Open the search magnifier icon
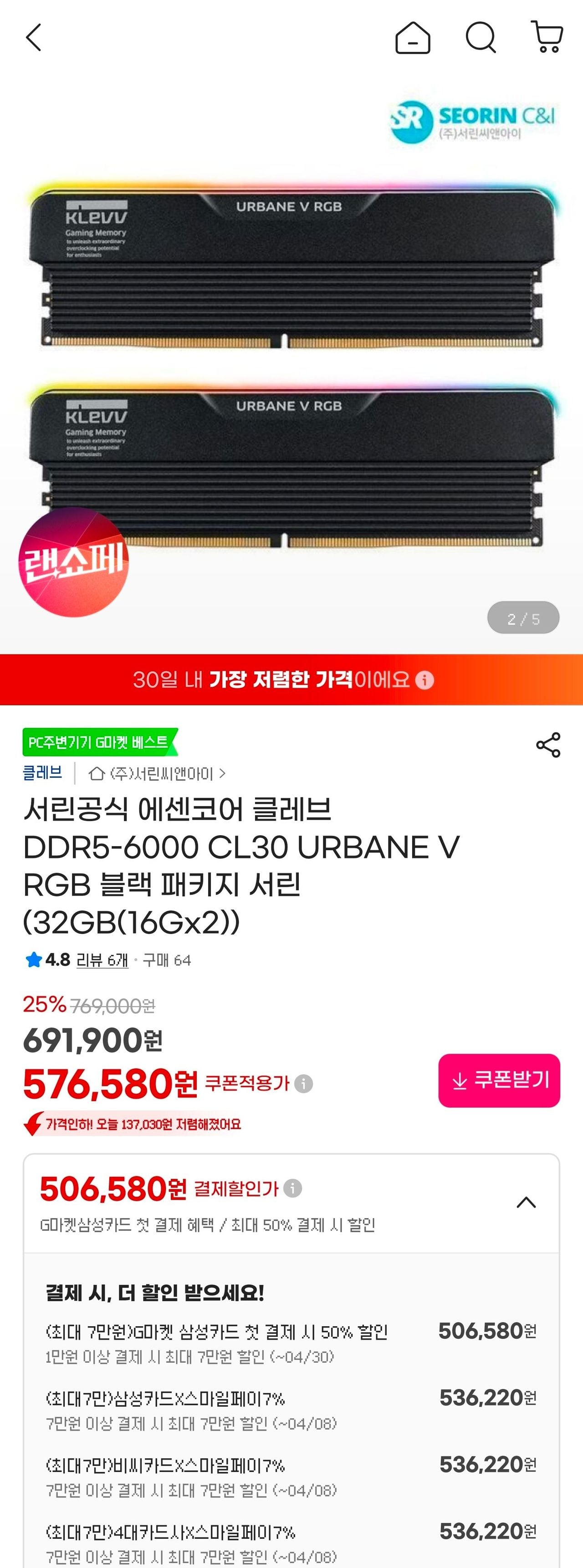The height and width of the screenshot is (1568, 583). click(481, 38)
